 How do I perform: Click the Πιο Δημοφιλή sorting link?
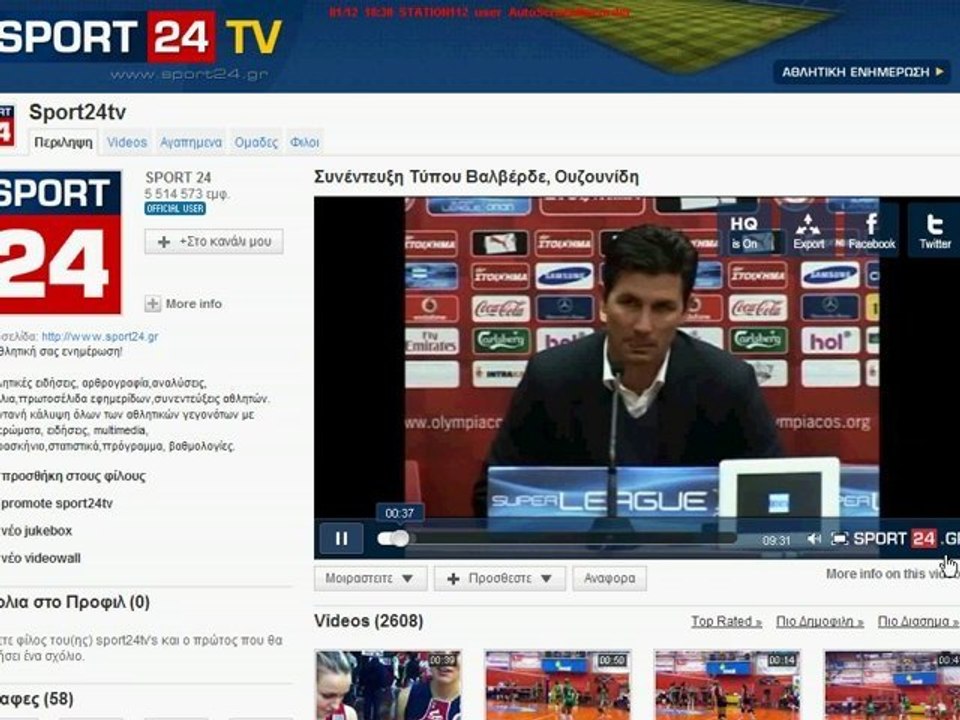tap(819, 621)
